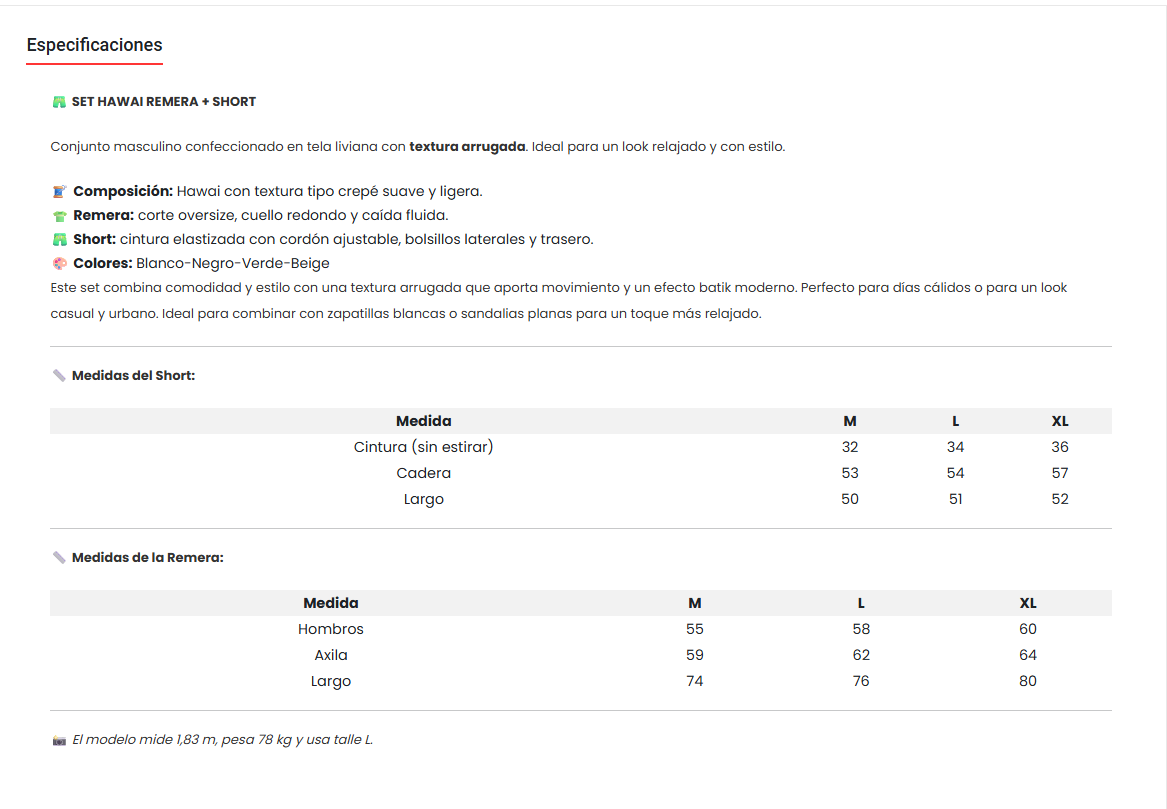Click the model height note text
Viewport: 1167px width, 809px height.
(x=222, y=740)
